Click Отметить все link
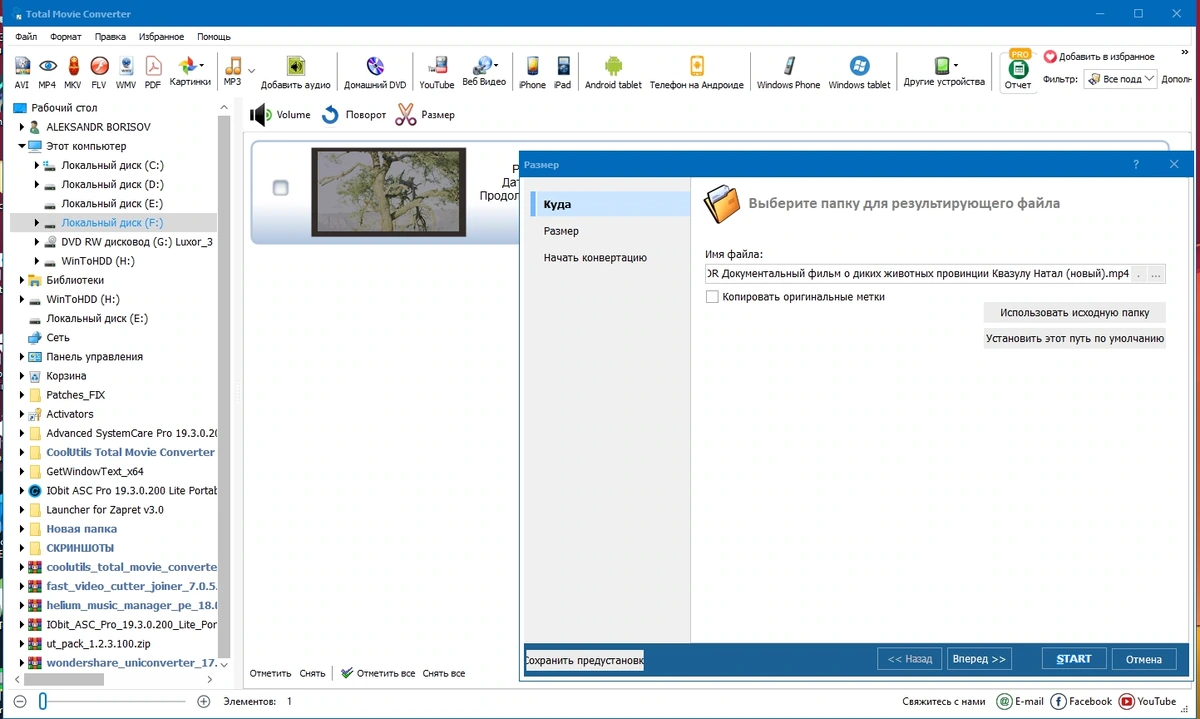Image resolution: width=1200 pixels, height=719 pixels. coord(378,673)
